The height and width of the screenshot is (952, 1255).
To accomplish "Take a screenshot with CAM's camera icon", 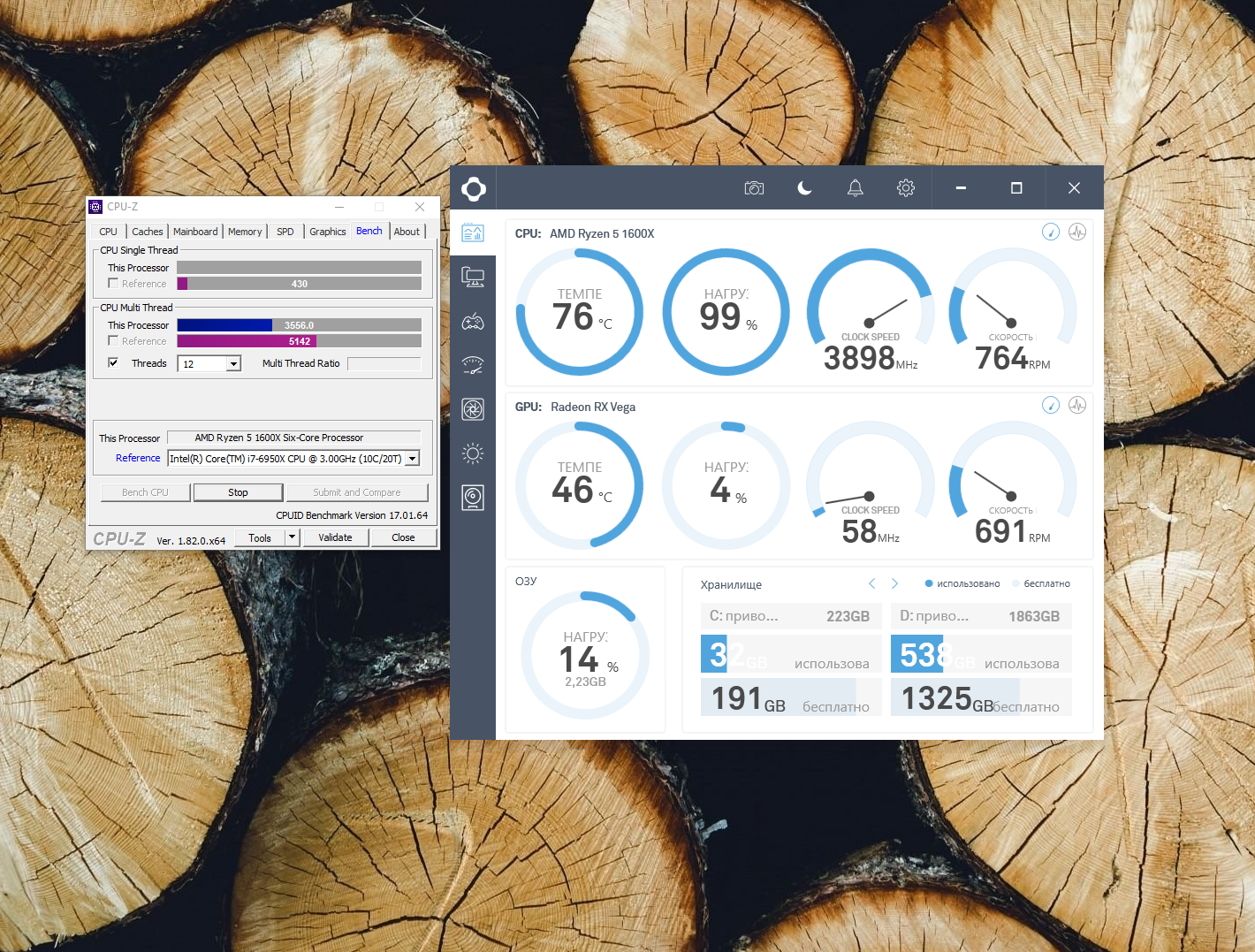I will [754, 188].
